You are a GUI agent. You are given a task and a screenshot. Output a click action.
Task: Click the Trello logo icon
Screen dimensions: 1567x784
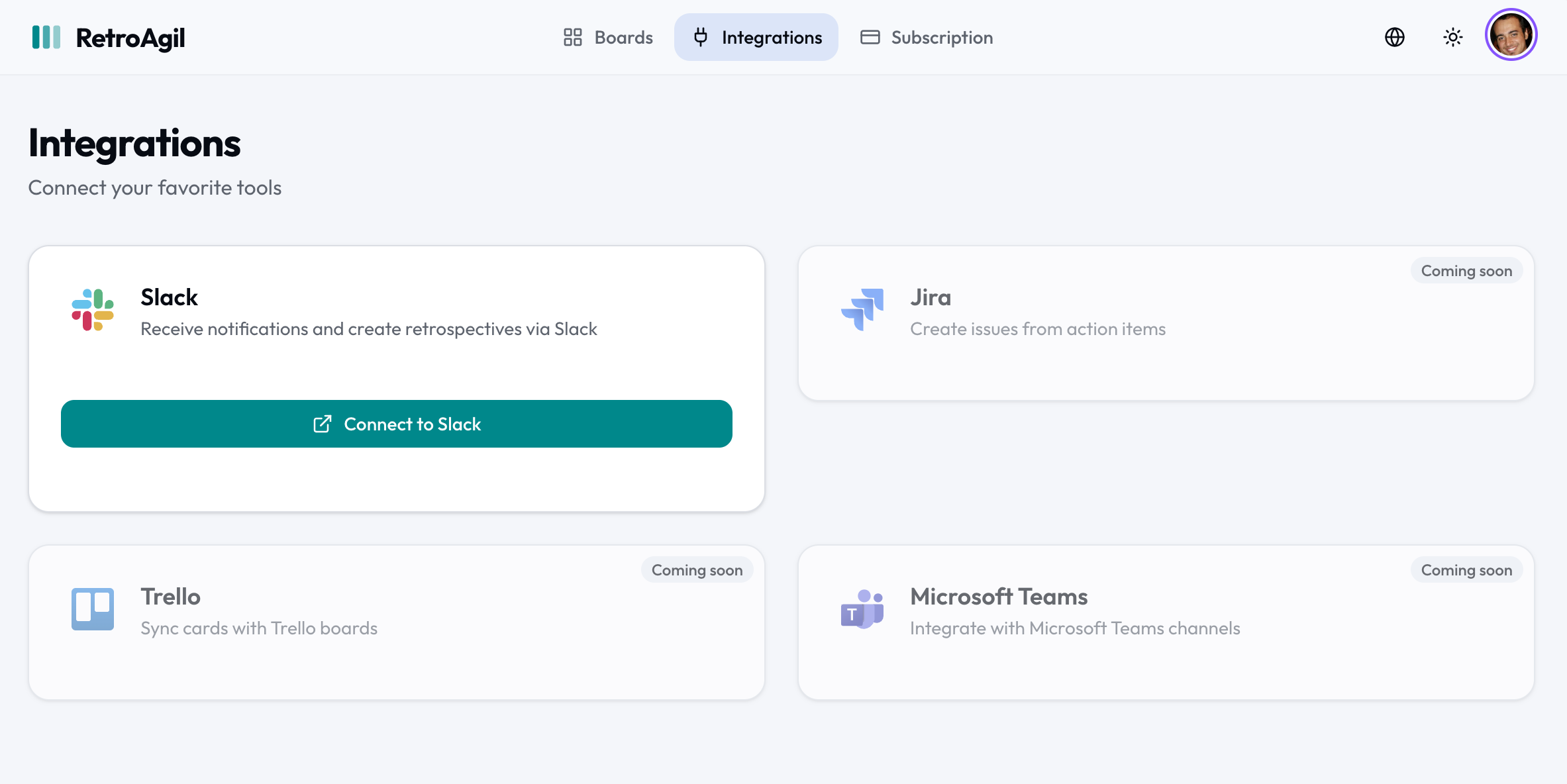pyautogui.click(x=93, y=609)
